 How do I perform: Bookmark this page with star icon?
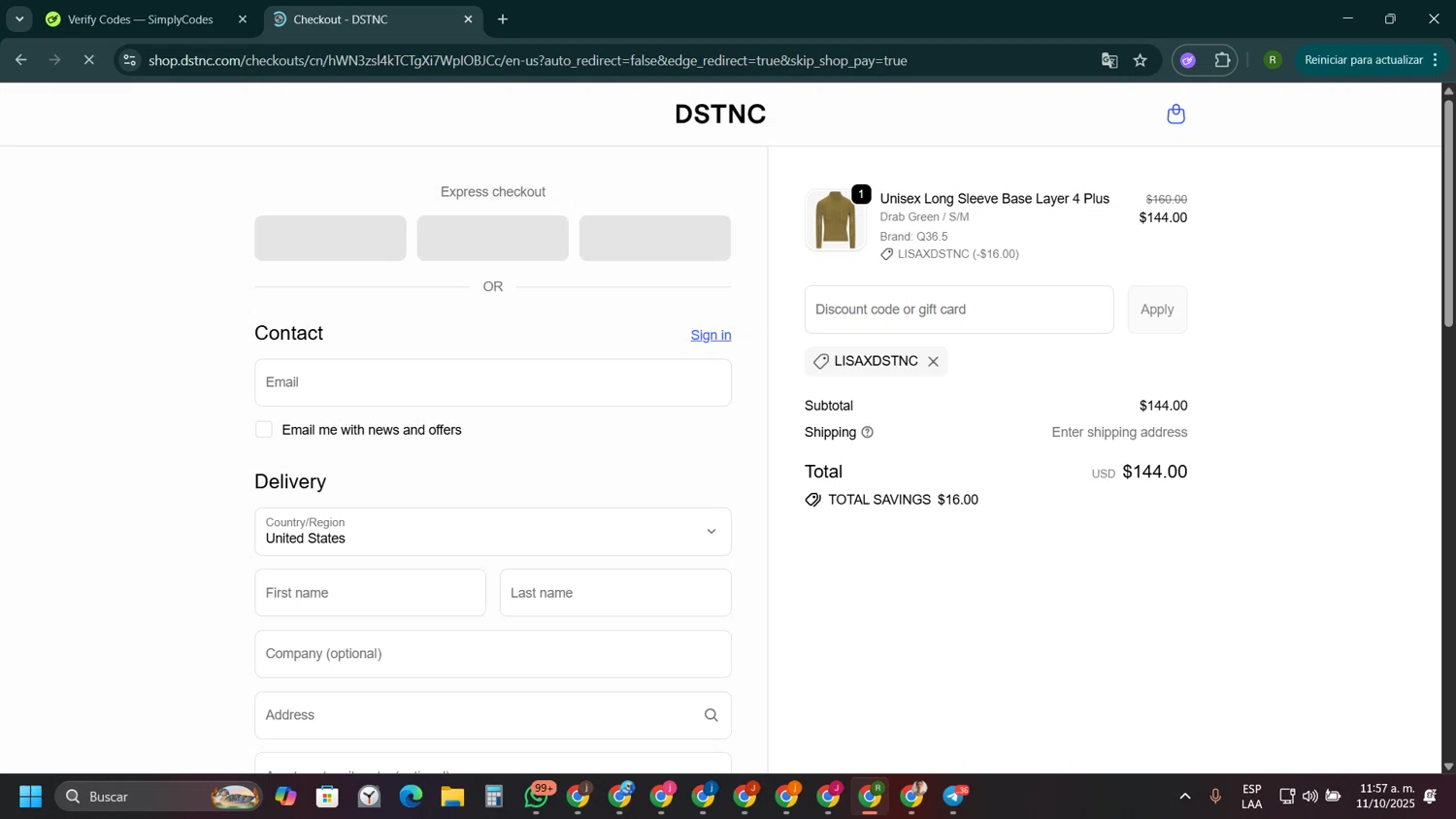click(x=1141, y=60)
